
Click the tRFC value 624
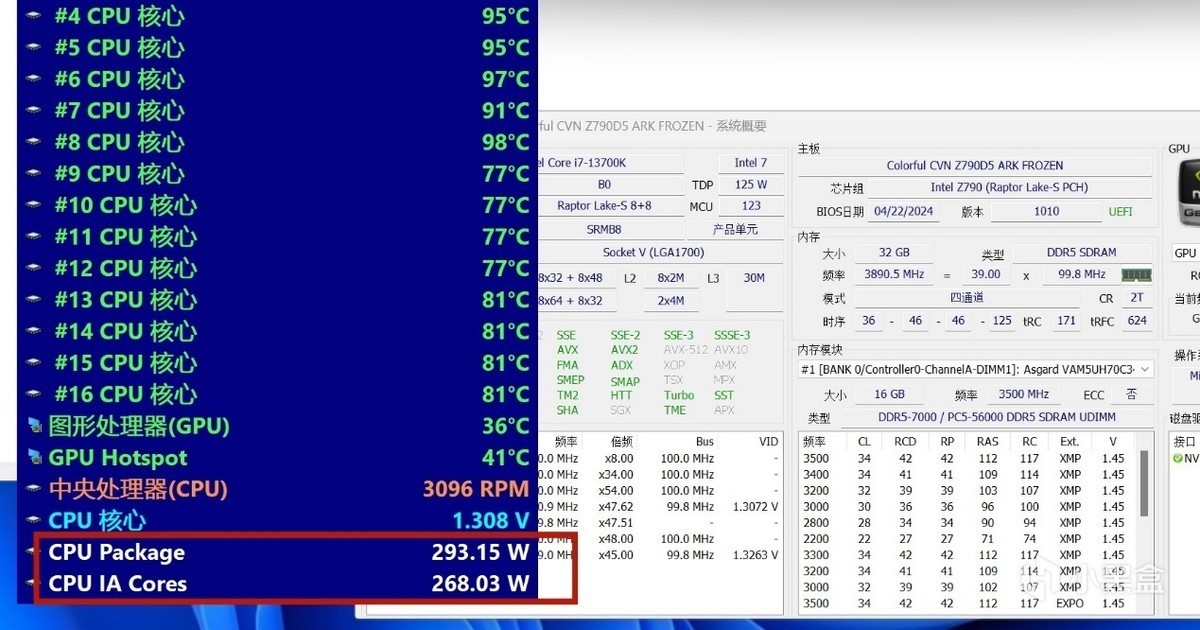tap(1137, 321)
